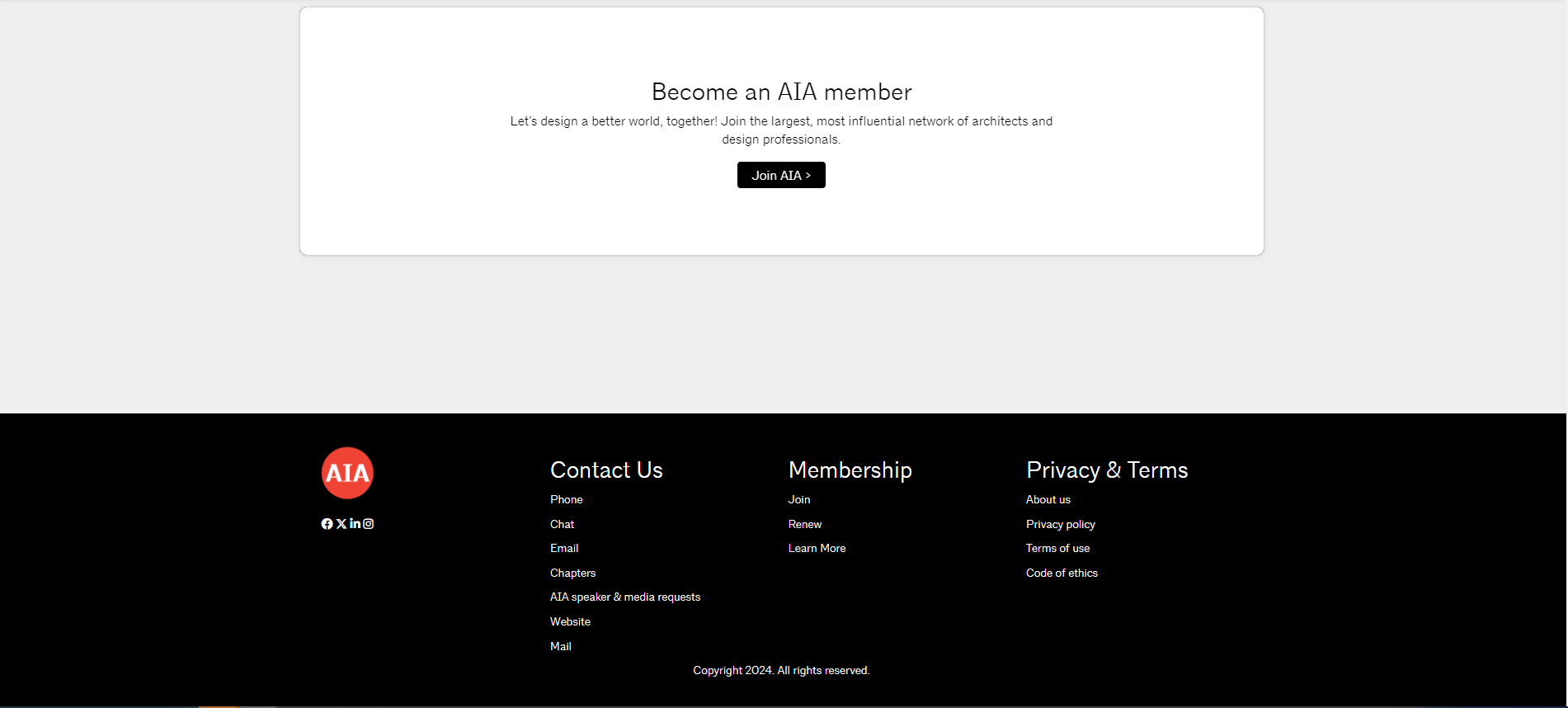The width and height of the screenshot is (1568, 708).
Task: Click Join under the Membership heading
Action: [x=798, y=500]
